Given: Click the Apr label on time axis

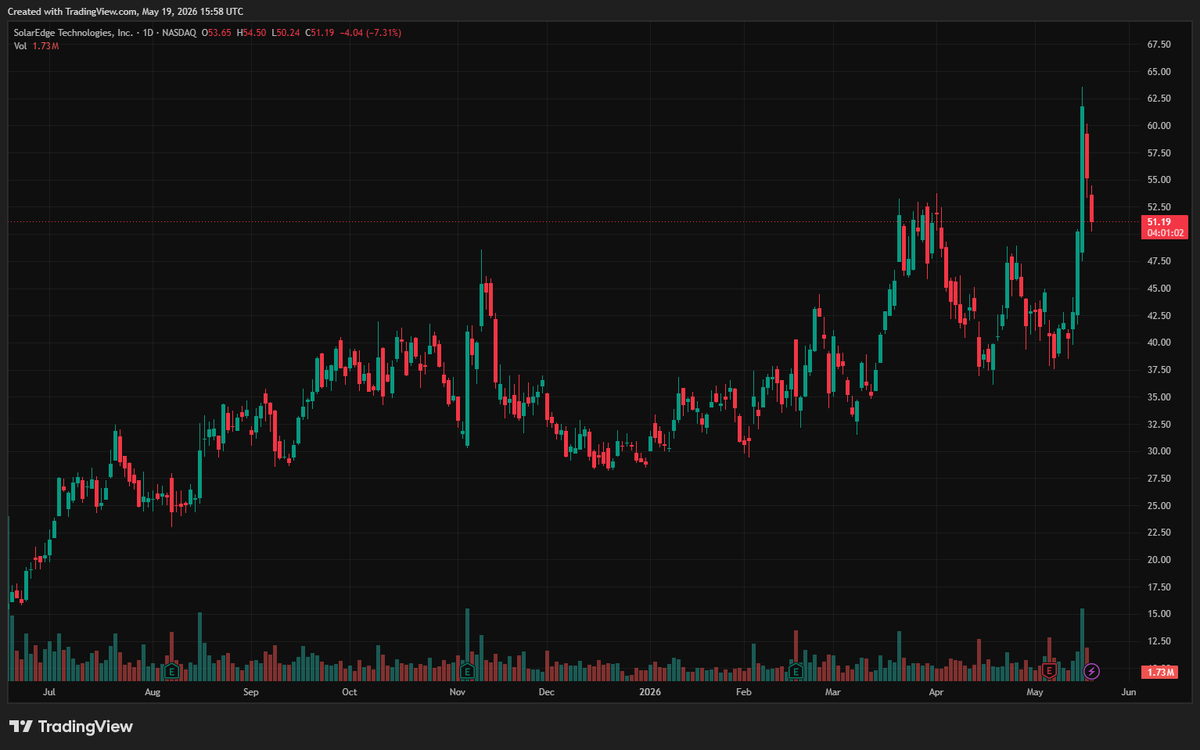Looking at the screenshot, I should (x=936, y=691).
